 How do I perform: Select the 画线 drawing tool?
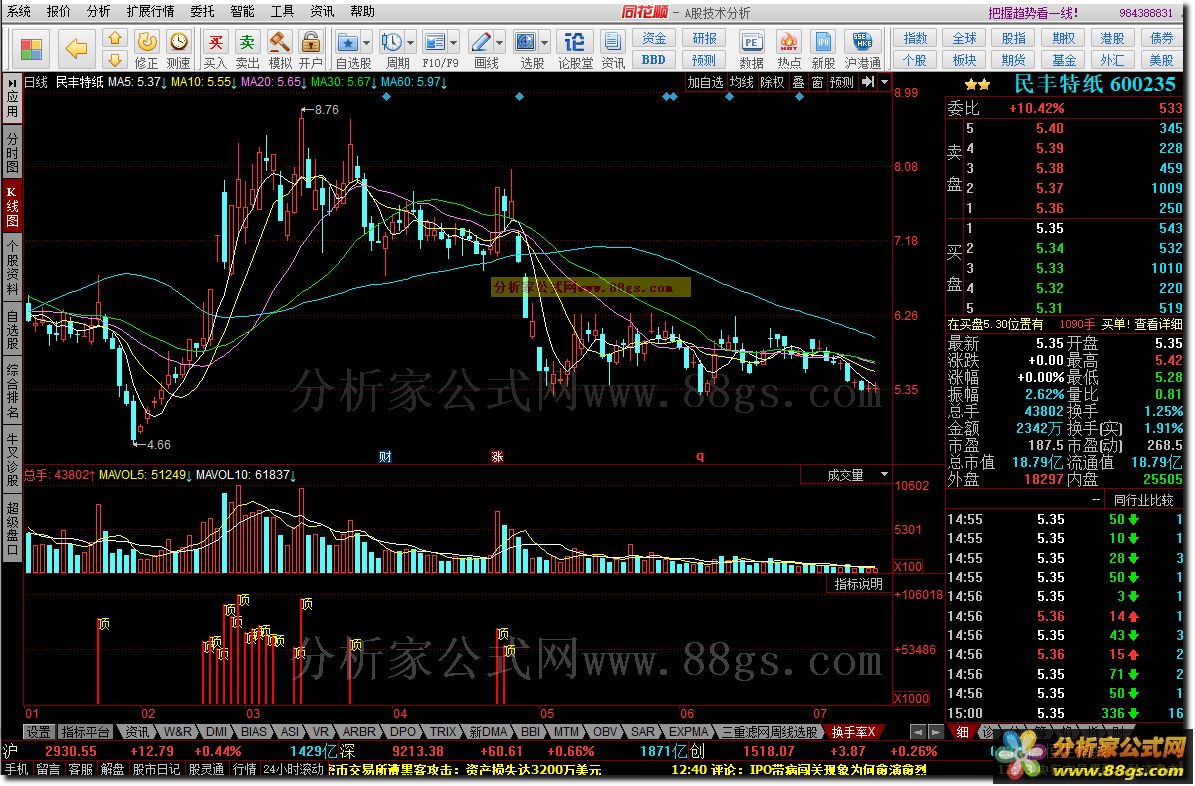(481, 42)
